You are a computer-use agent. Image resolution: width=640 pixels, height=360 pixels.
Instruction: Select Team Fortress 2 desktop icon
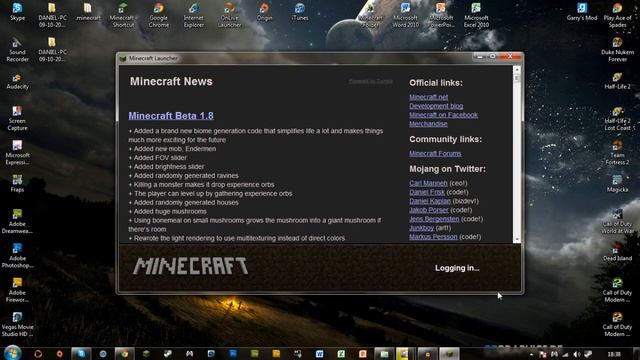[617, 153]
